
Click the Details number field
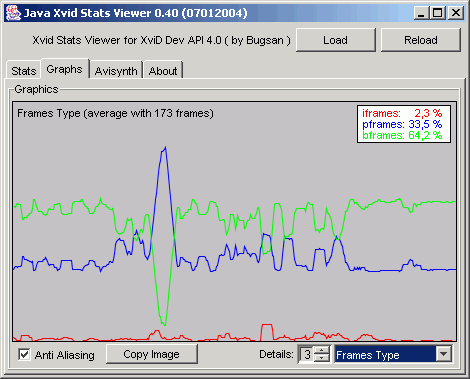(307, 354)
